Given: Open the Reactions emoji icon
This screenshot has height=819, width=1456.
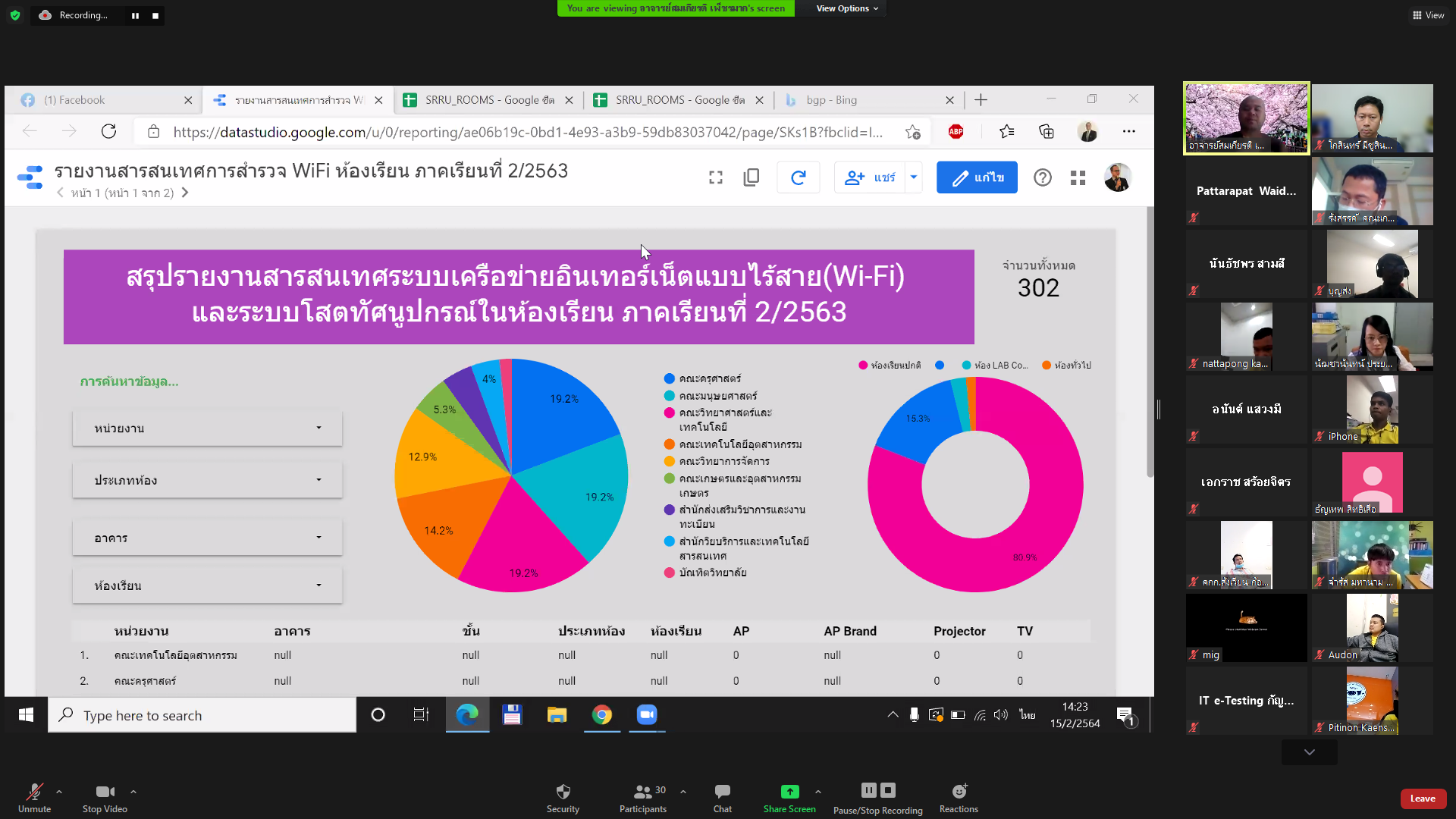Looking at the screenshot, I should (959, 792).
